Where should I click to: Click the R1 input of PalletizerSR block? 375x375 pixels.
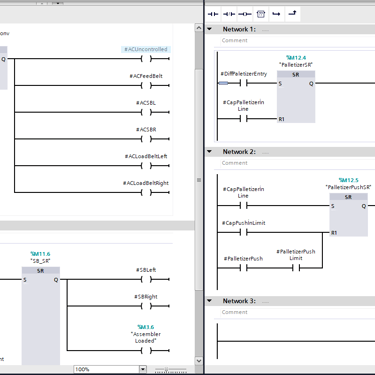pyautogui.click(x=282, y=119)
